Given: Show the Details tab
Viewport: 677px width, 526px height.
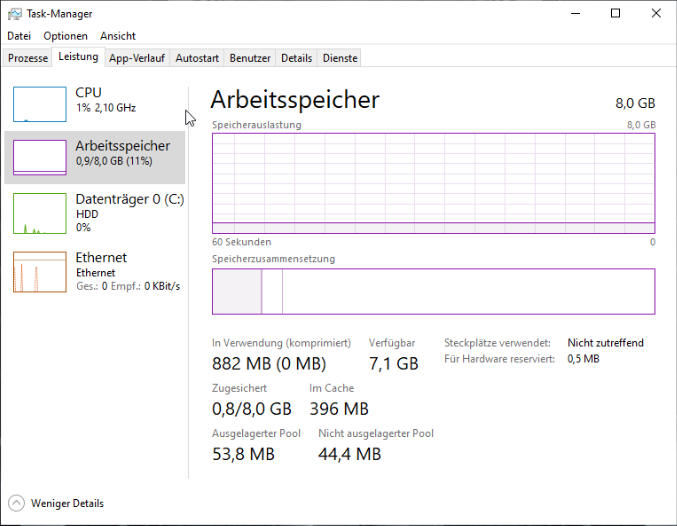Looking at the screenshot, I should [296, 58].
